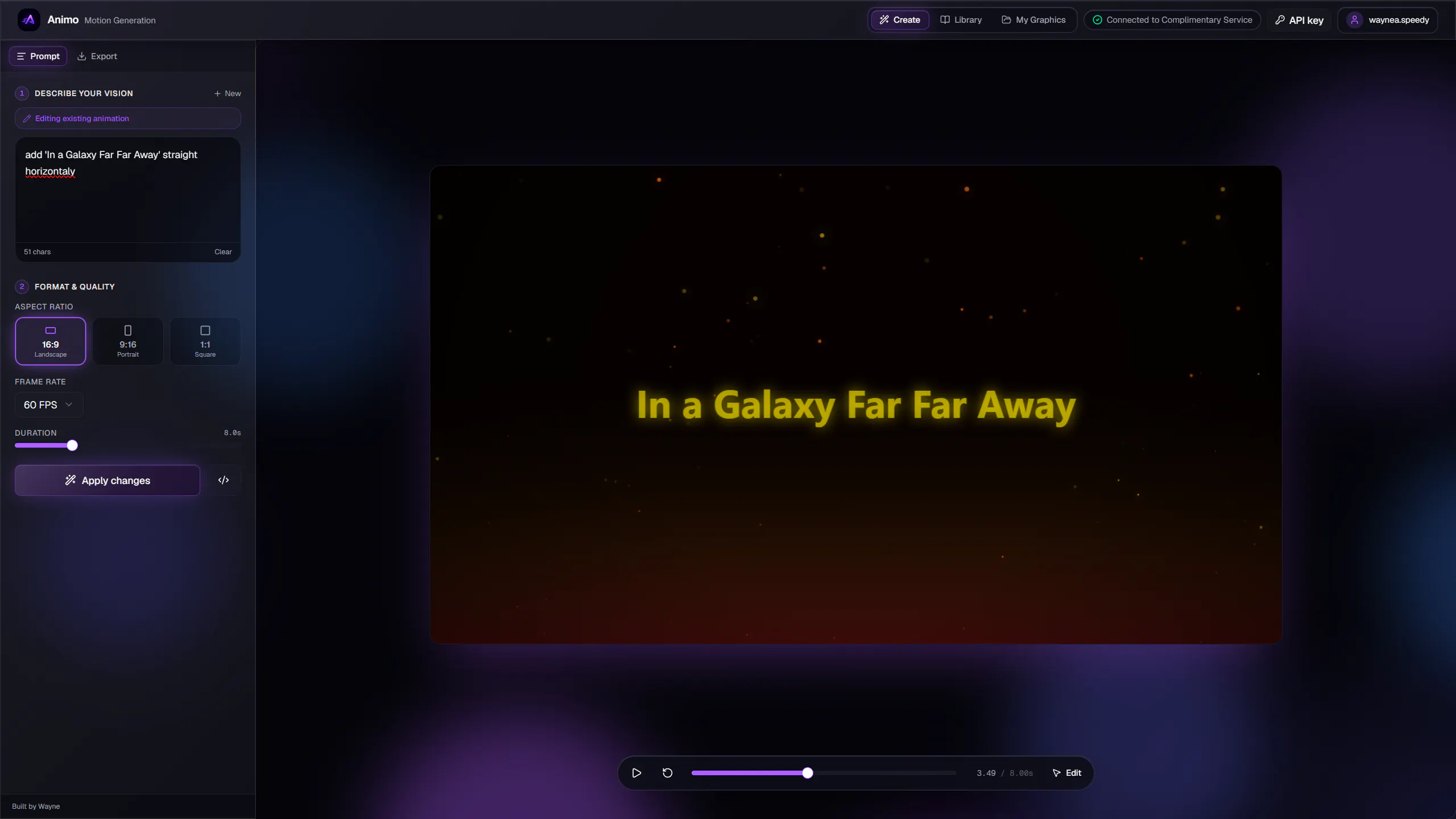Select the 16:9 Landscape aspect ratio
Screen dimensions: 1456x819
(x=51, y=341)
